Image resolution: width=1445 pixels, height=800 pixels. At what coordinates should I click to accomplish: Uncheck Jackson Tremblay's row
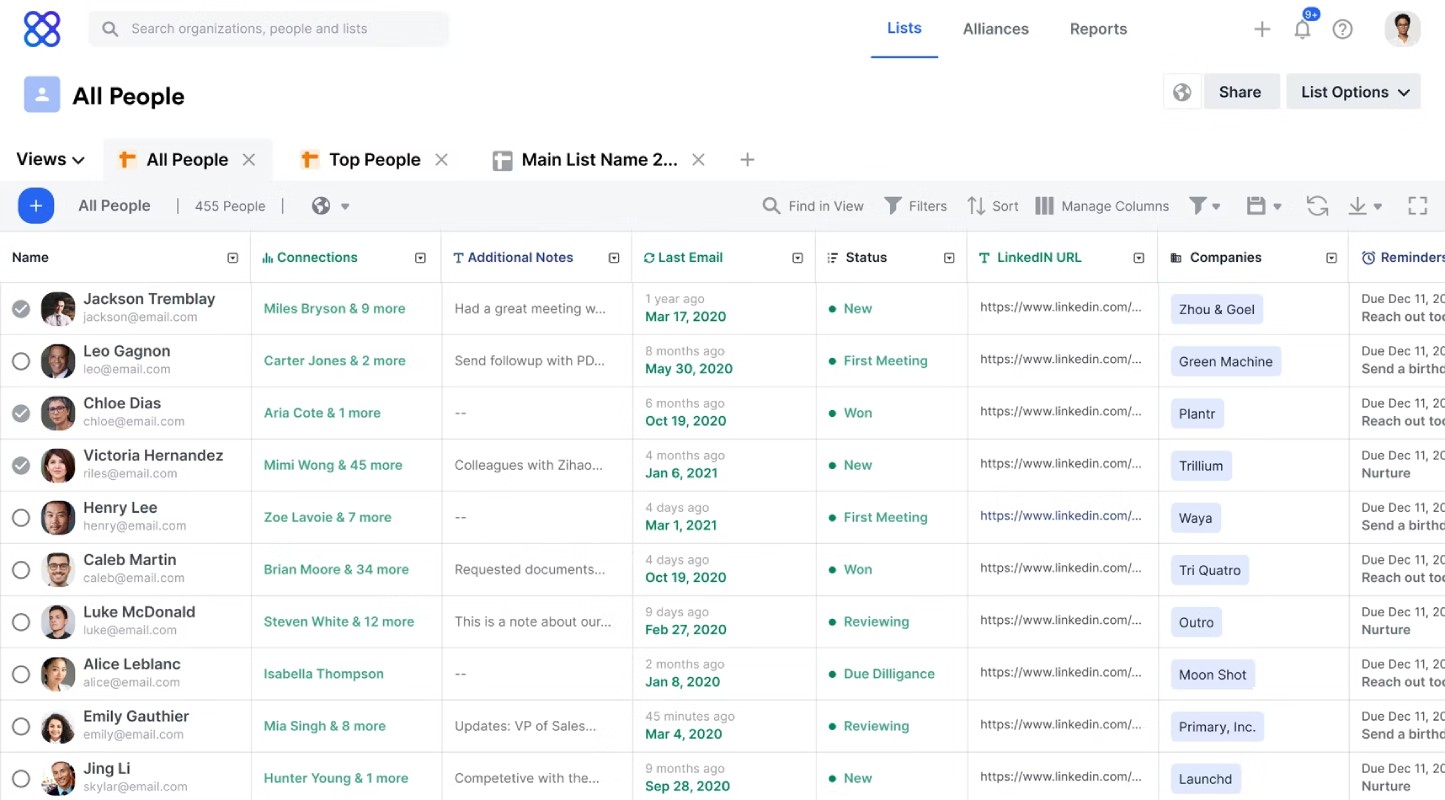coord(20,309)
